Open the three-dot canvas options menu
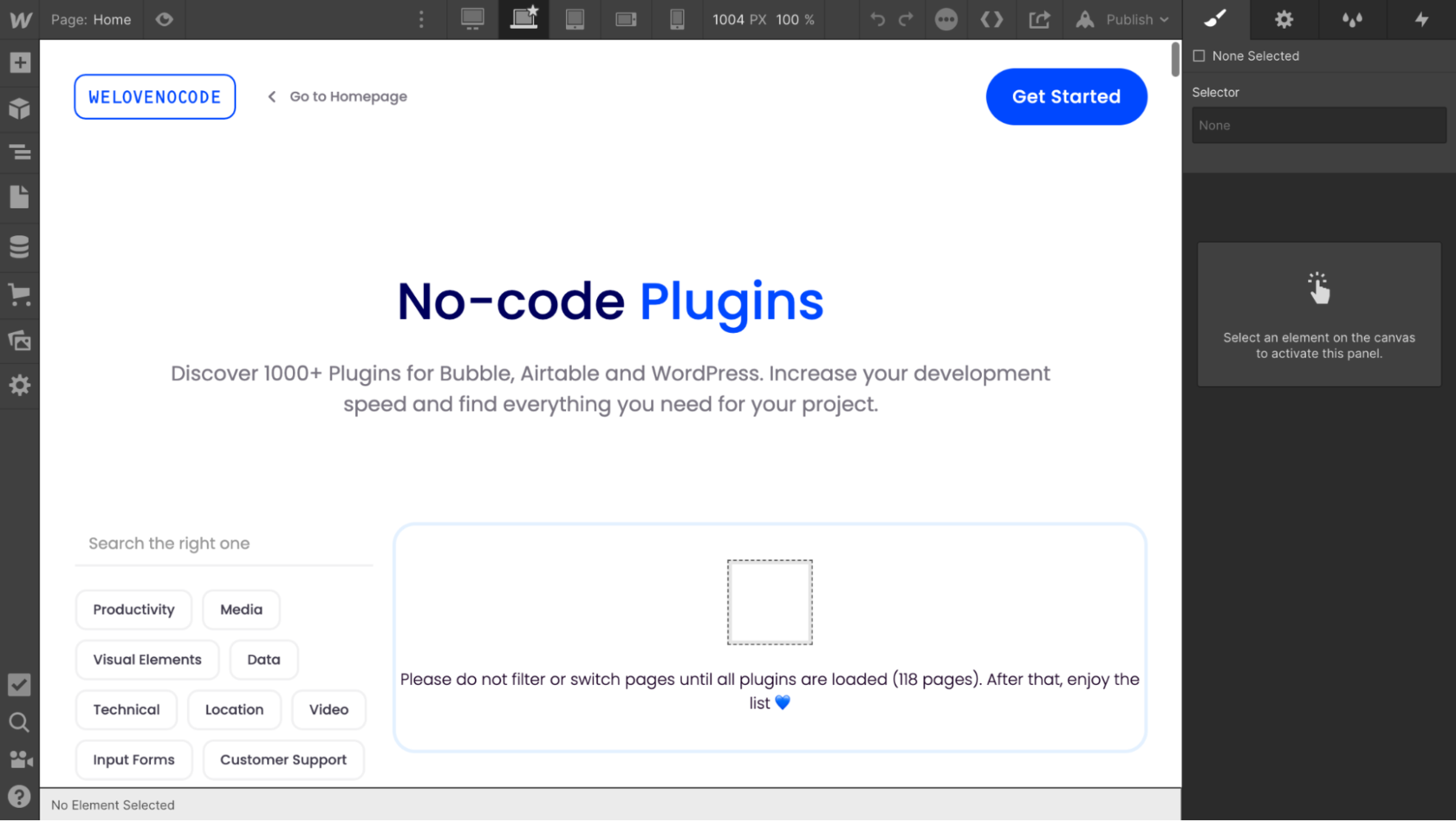Screen dimensions: 1456x821 tap(422, 19)
